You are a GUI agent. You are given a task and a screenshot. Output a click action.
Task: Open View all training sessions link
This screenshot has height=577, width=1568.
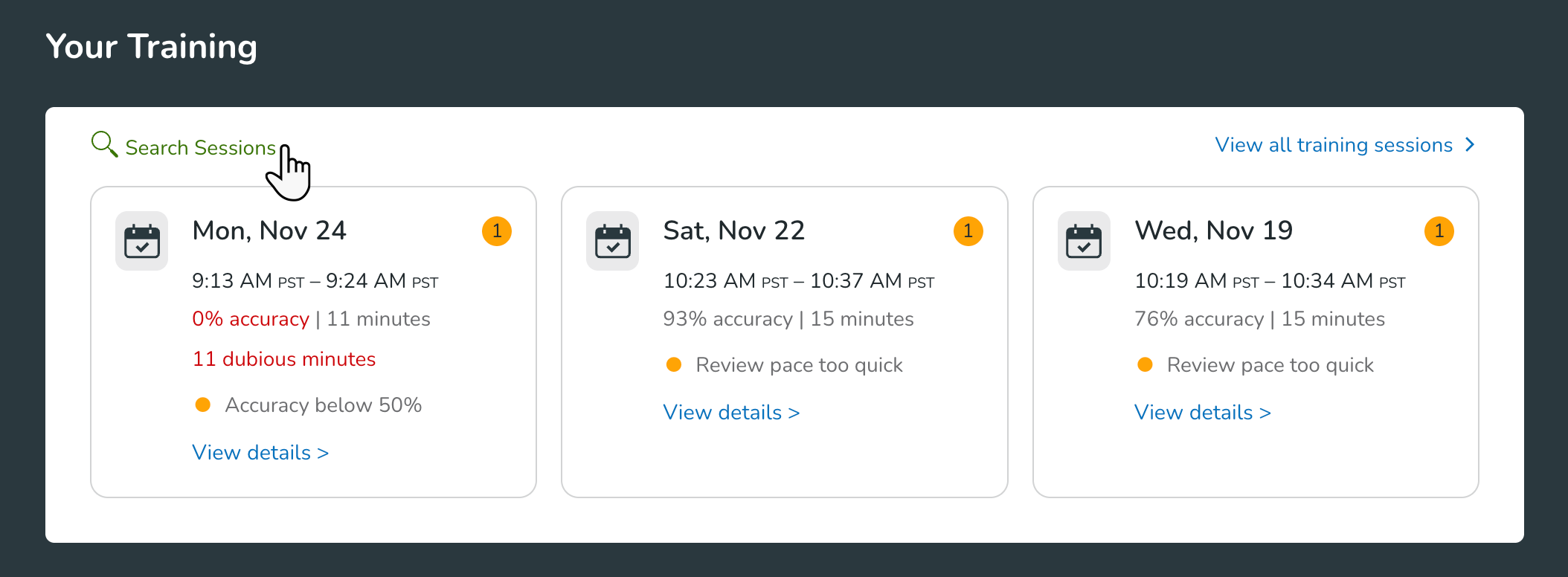pos(1333,145)
